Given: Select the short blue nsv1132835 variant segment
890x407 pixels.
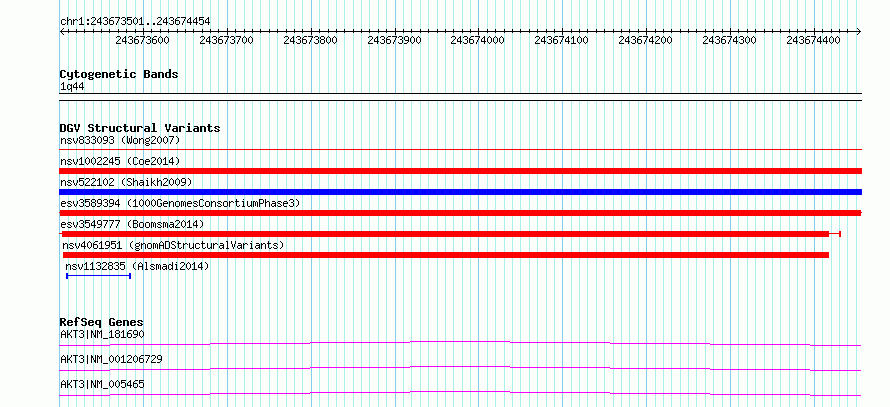Looking at the screenshot, I should tap(99, 276).
